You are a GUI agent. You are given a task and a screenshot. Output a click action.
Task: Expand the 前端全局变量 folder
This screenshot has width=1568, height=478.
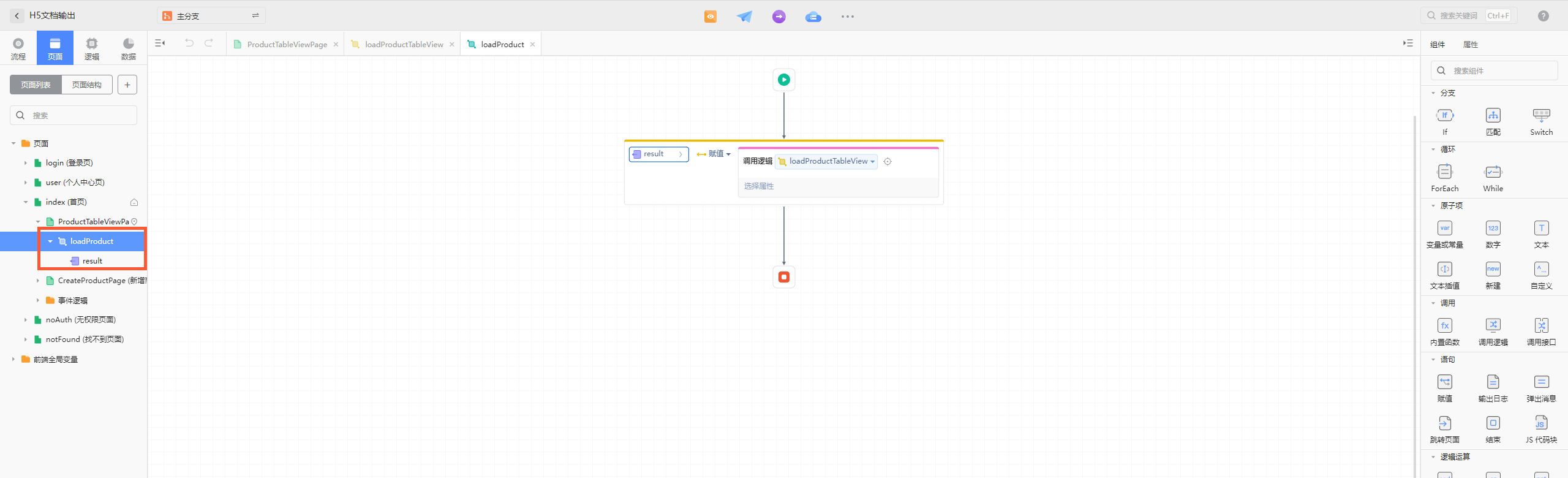(13, 359)
